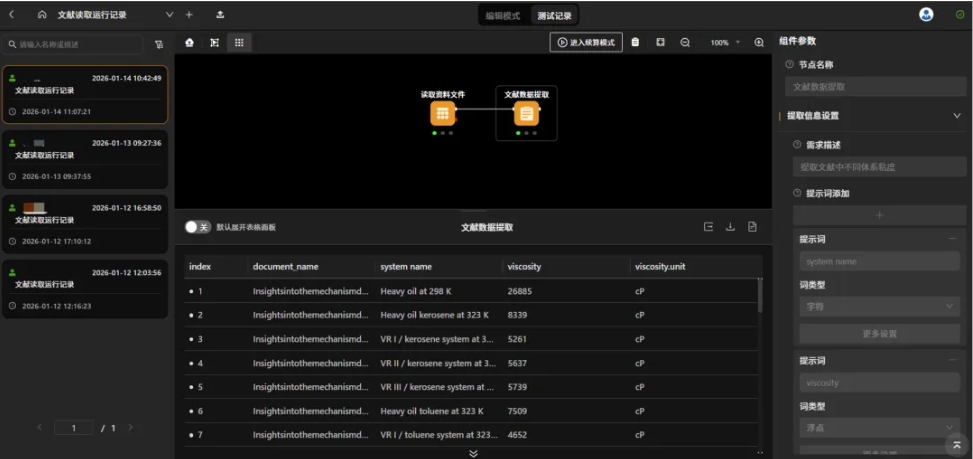The width and height of the screenshot is (973, 459).
Task: Expand the 文献读取运行记录 title dropdown
Action: tap(169, 15)
